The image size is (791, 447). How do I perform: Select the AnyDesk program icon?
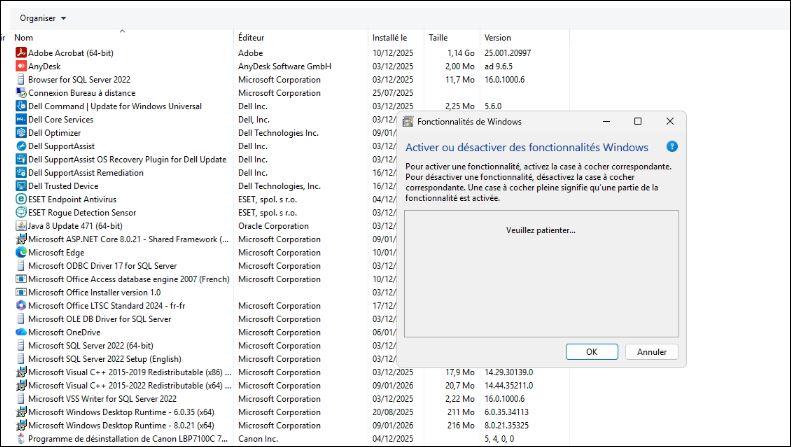pos(20,66)
